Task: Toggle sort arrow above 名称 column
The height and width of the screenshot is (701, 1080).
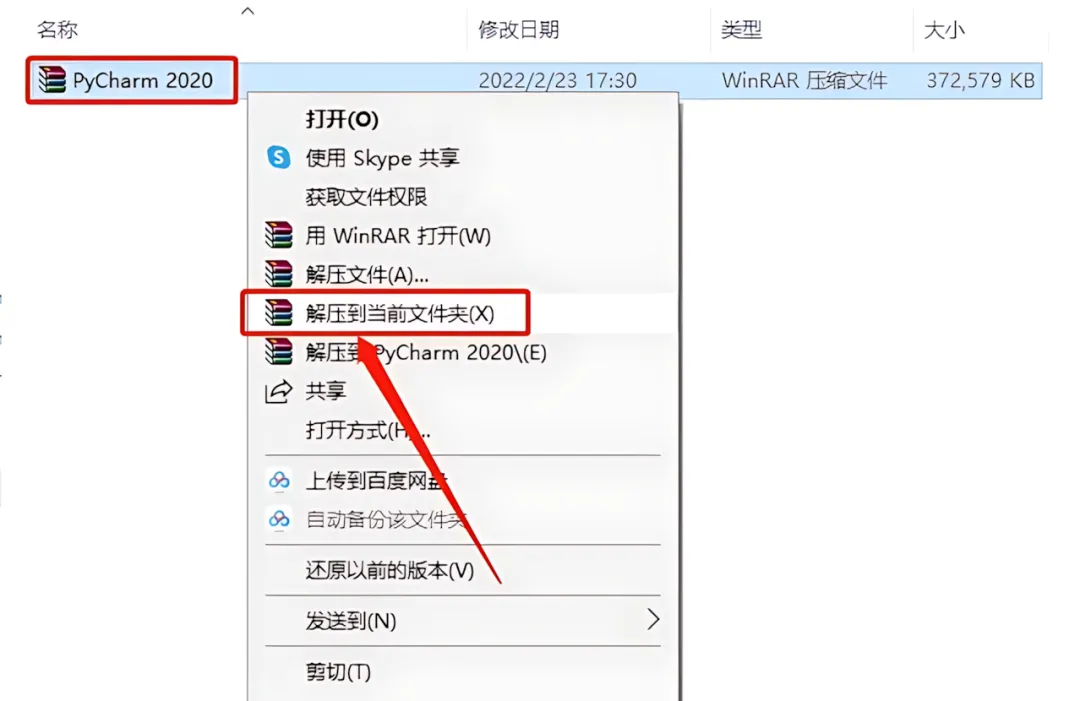Action: 248,10
